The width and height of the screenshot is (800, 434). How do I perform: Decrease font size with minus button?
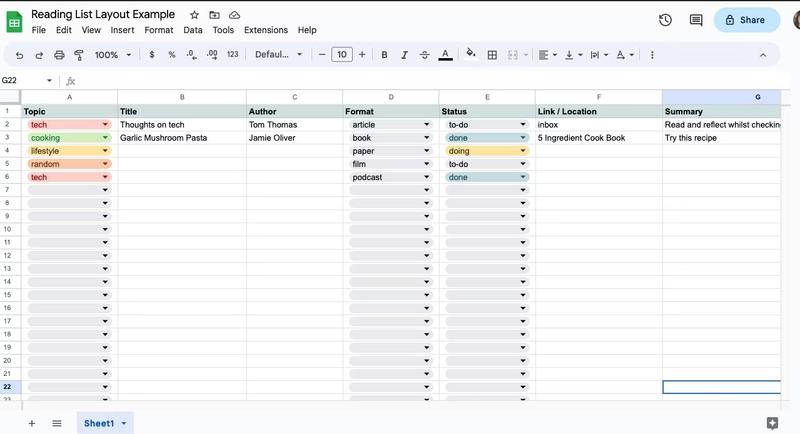coord(321,55)
